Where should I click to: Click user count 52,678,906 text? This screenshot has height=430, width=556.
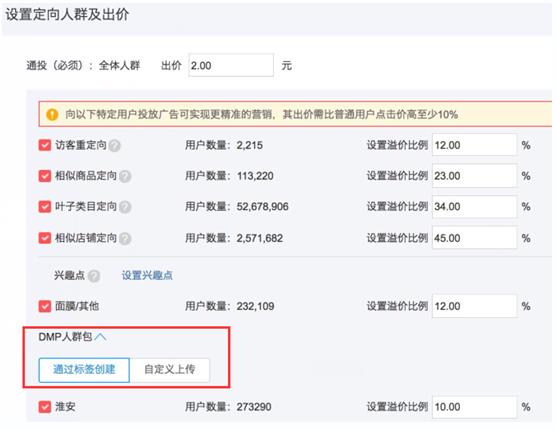point(263,207)
